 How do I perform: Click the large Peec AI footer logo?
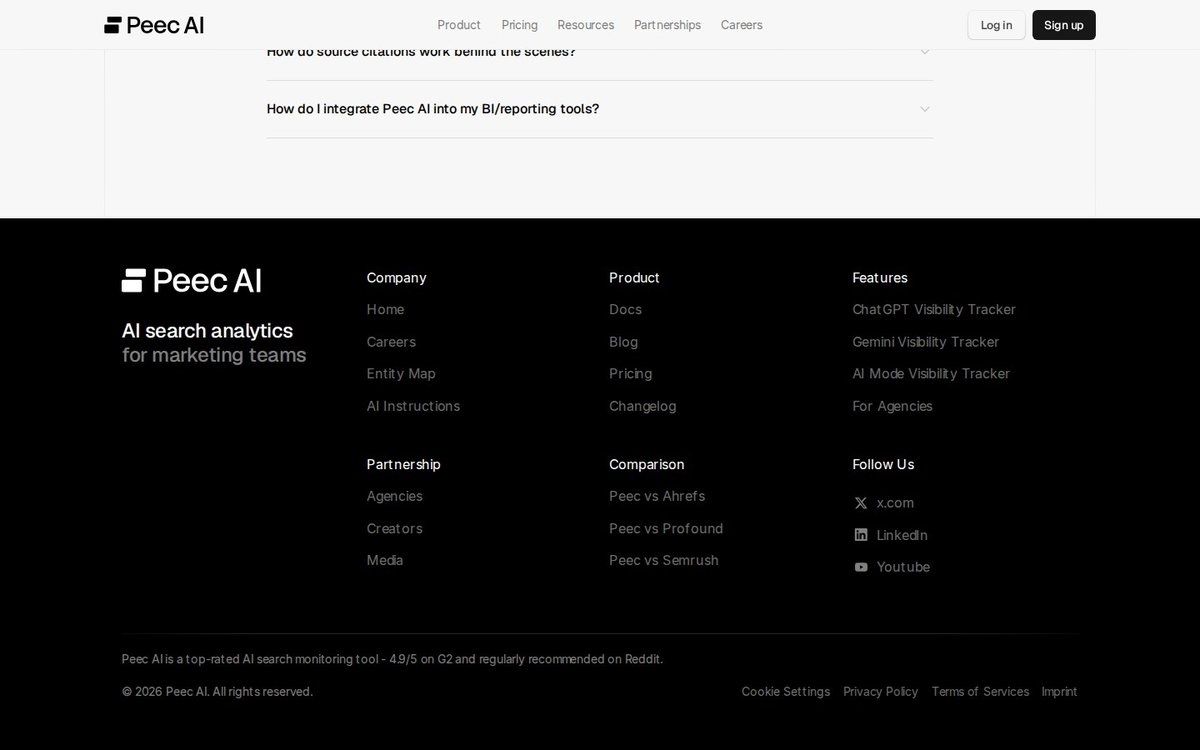point(192,281)
